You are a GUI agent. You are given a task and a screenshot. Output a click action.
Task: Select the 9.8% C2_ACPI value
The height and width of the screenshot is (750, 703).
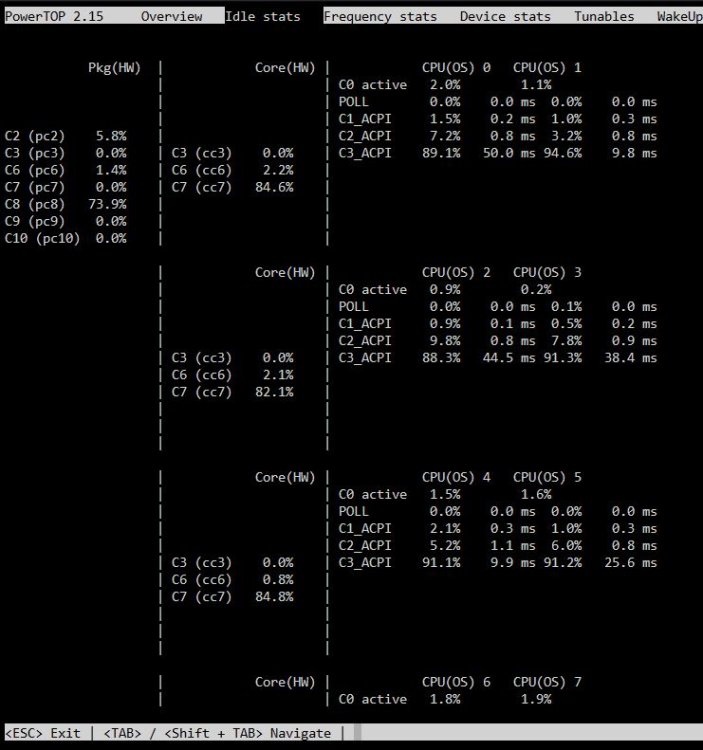tap(445, 341)
